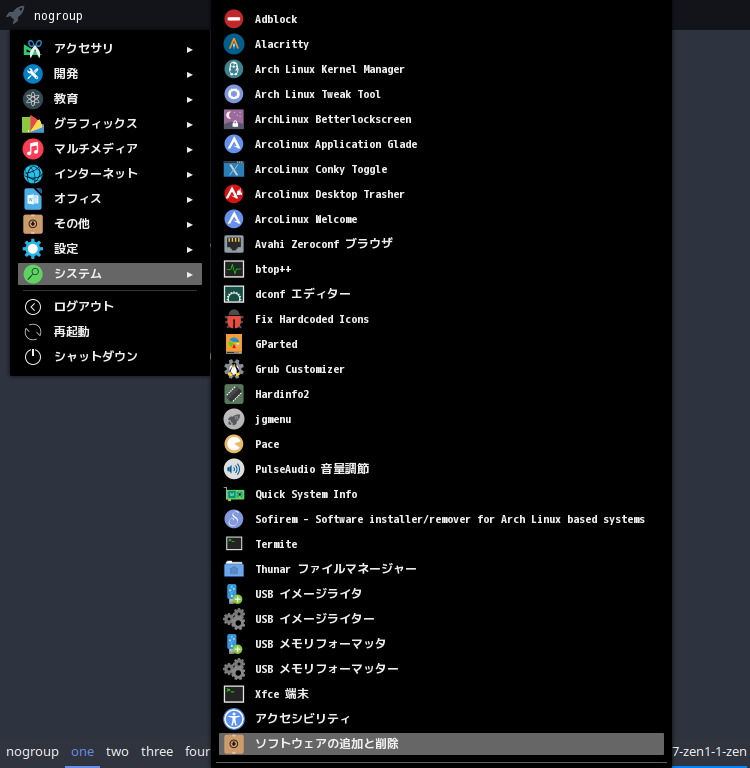Click the Adblock red icon
This screenshot has height=768, width=750.
[234, 19]
